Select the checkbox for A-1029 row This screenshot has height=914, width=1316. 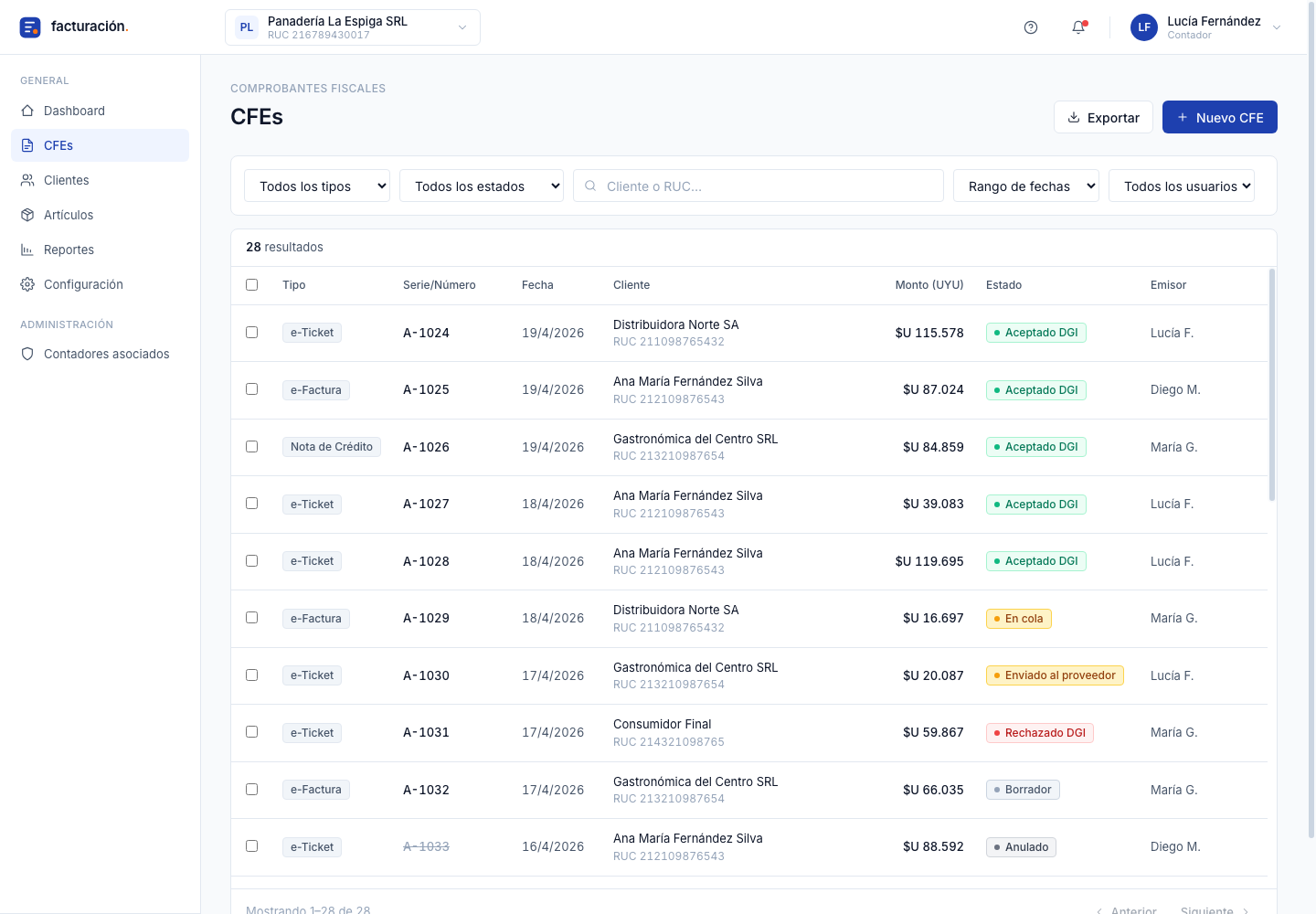point(251,617)
